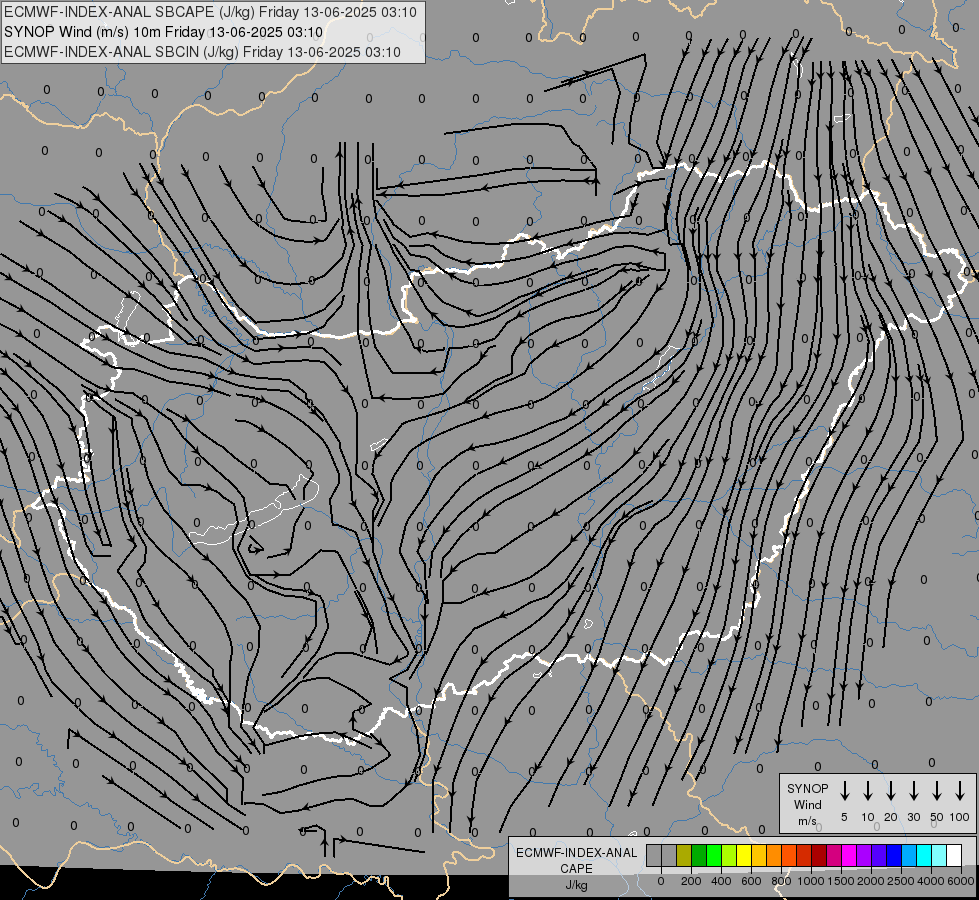Click the 4000 tick label on CAPE scale
Viewport: 979px width, 900px height.
tap(931, 881)
